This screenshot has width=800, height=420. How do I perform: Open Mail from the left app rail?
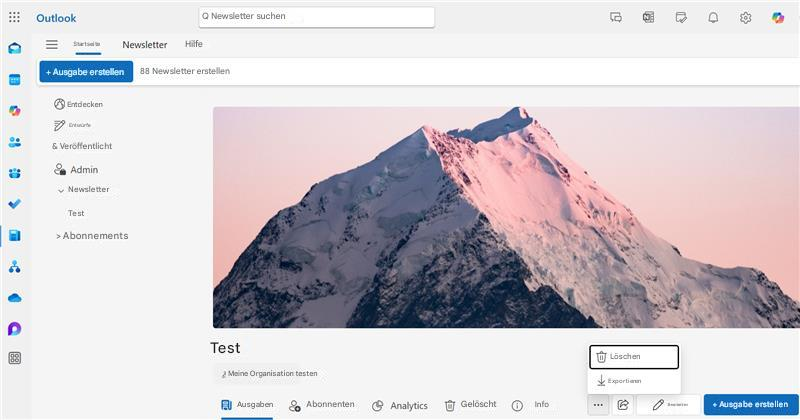(x=15, y=48)
